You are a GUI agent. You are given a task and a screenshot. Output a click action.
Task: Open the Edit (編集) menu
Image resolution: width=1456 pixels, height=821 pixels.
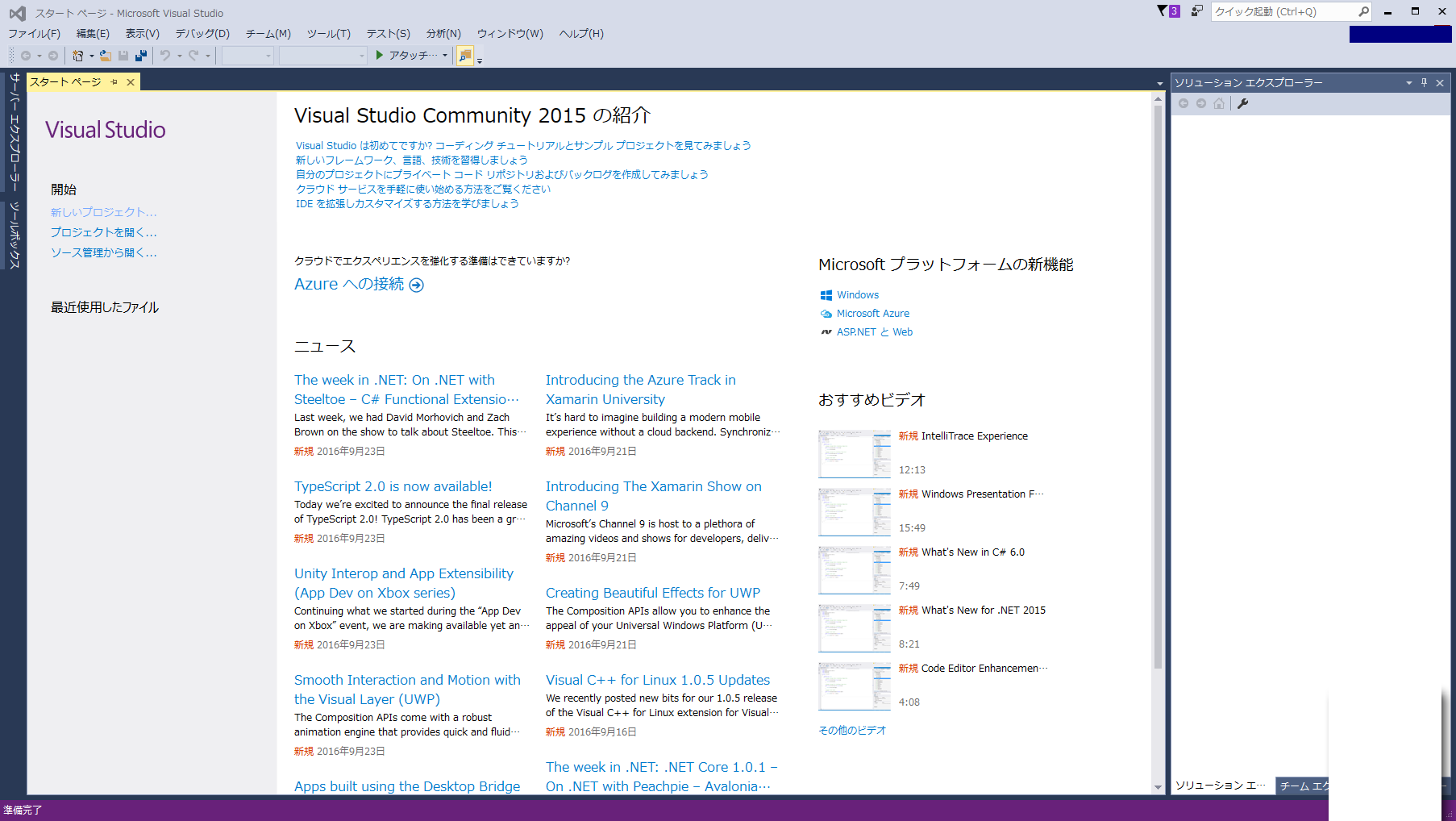click(93, 33)
